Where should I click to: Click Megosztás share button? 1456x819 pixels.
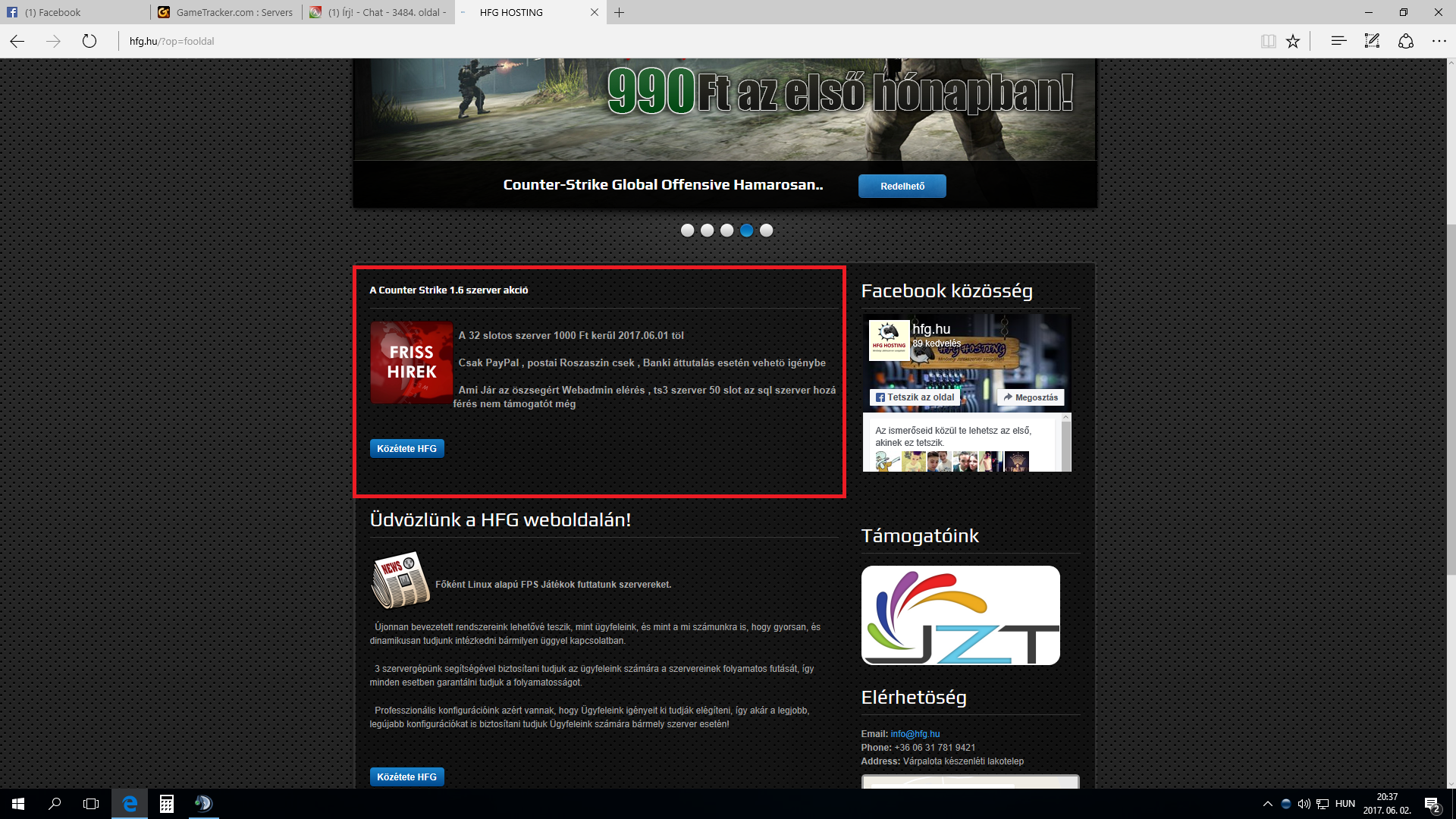pos(1031,397)
